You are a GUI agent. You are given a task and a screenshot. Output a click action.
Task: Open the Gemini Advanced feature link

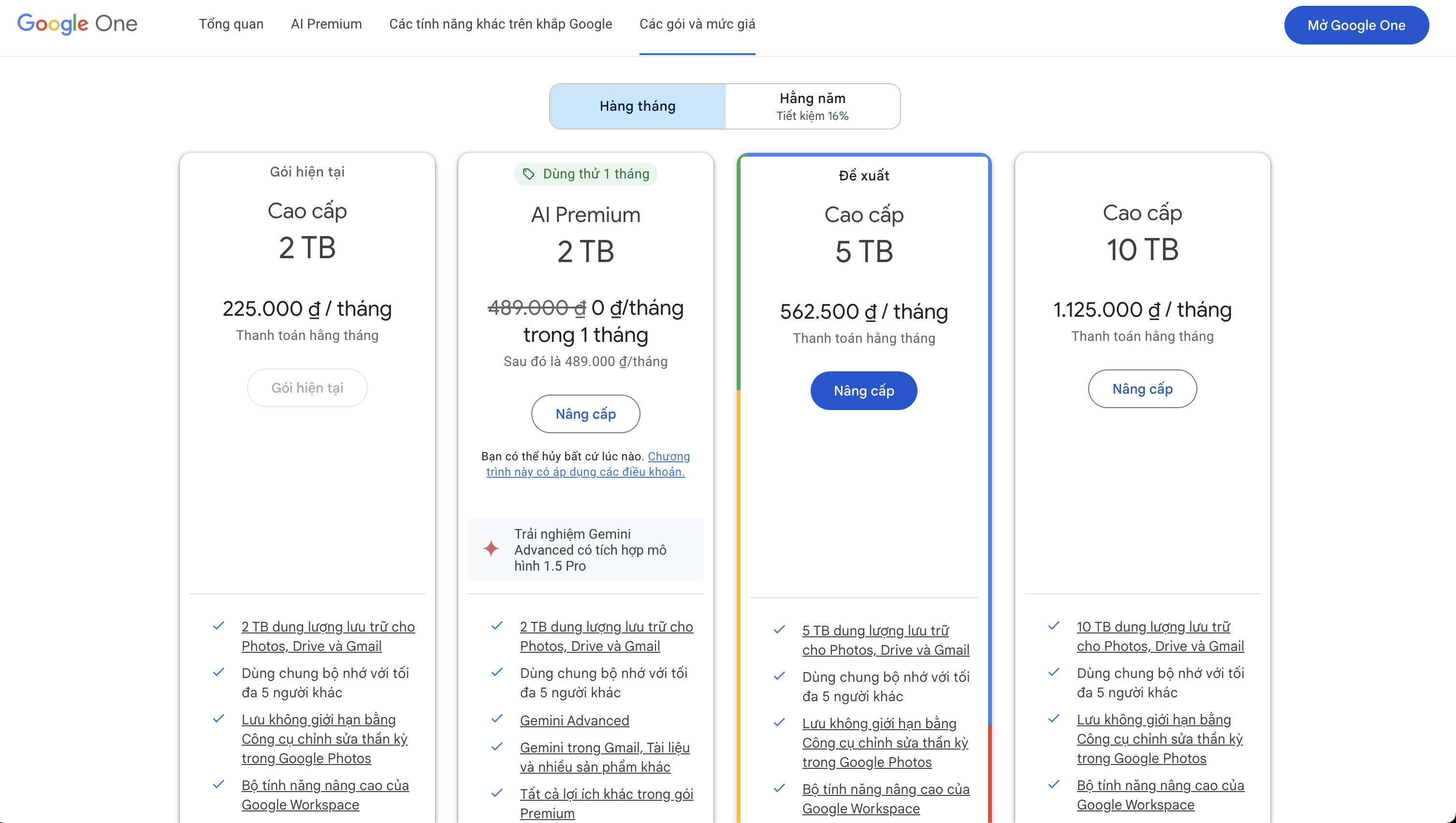click(x=574, y=720)
